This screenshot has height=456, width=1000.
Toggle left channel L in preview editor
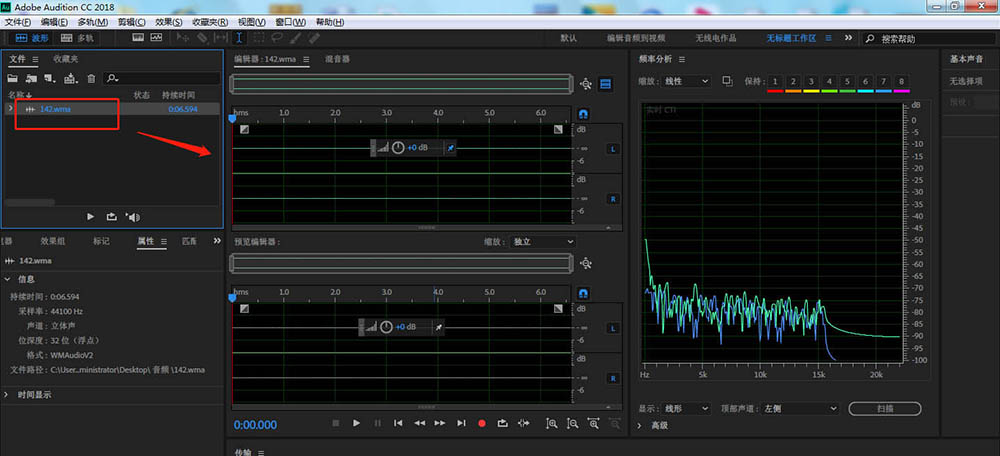613,328
